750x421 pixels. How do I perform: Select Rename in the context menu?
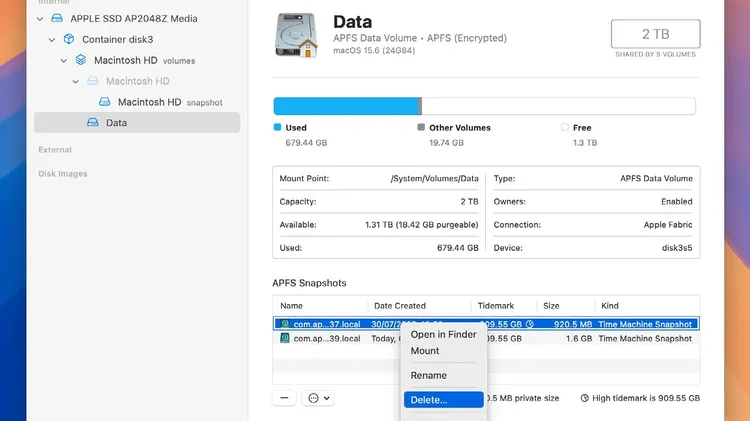coord(428,375)
